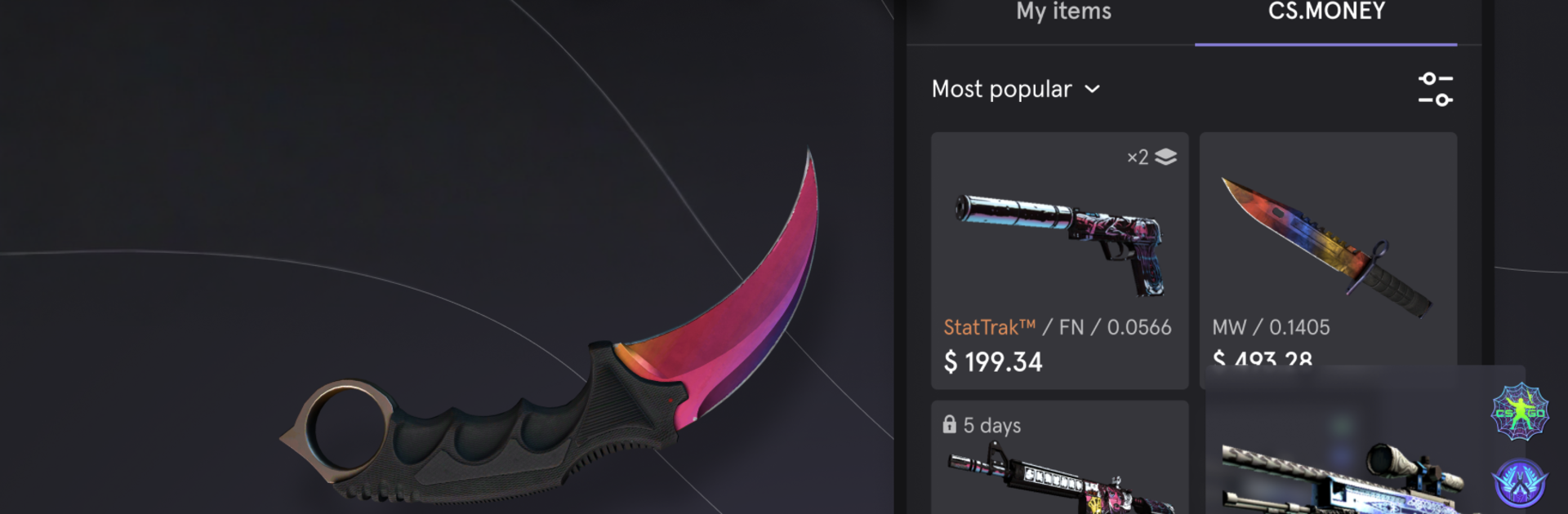Viewport: 1568px width, 514px height.
Task: Click the MW / 0.1405 wear label
Action: [1271, 327]
